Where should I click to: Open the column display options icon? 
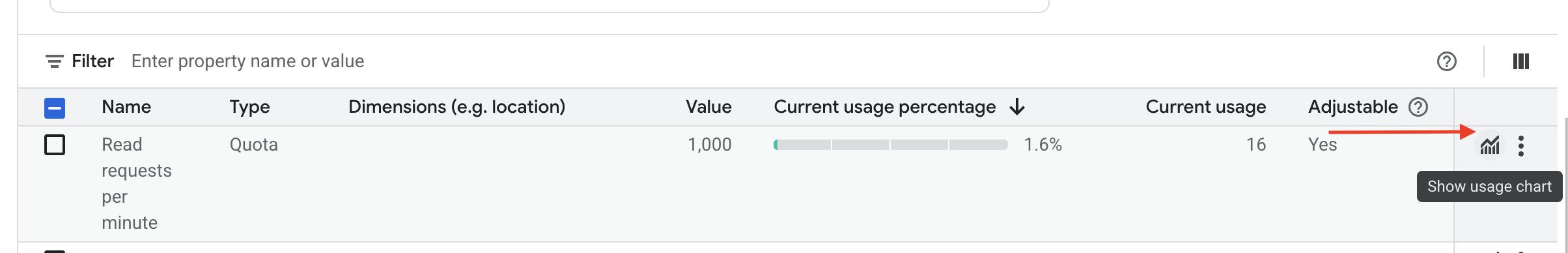click(1520, 61)
